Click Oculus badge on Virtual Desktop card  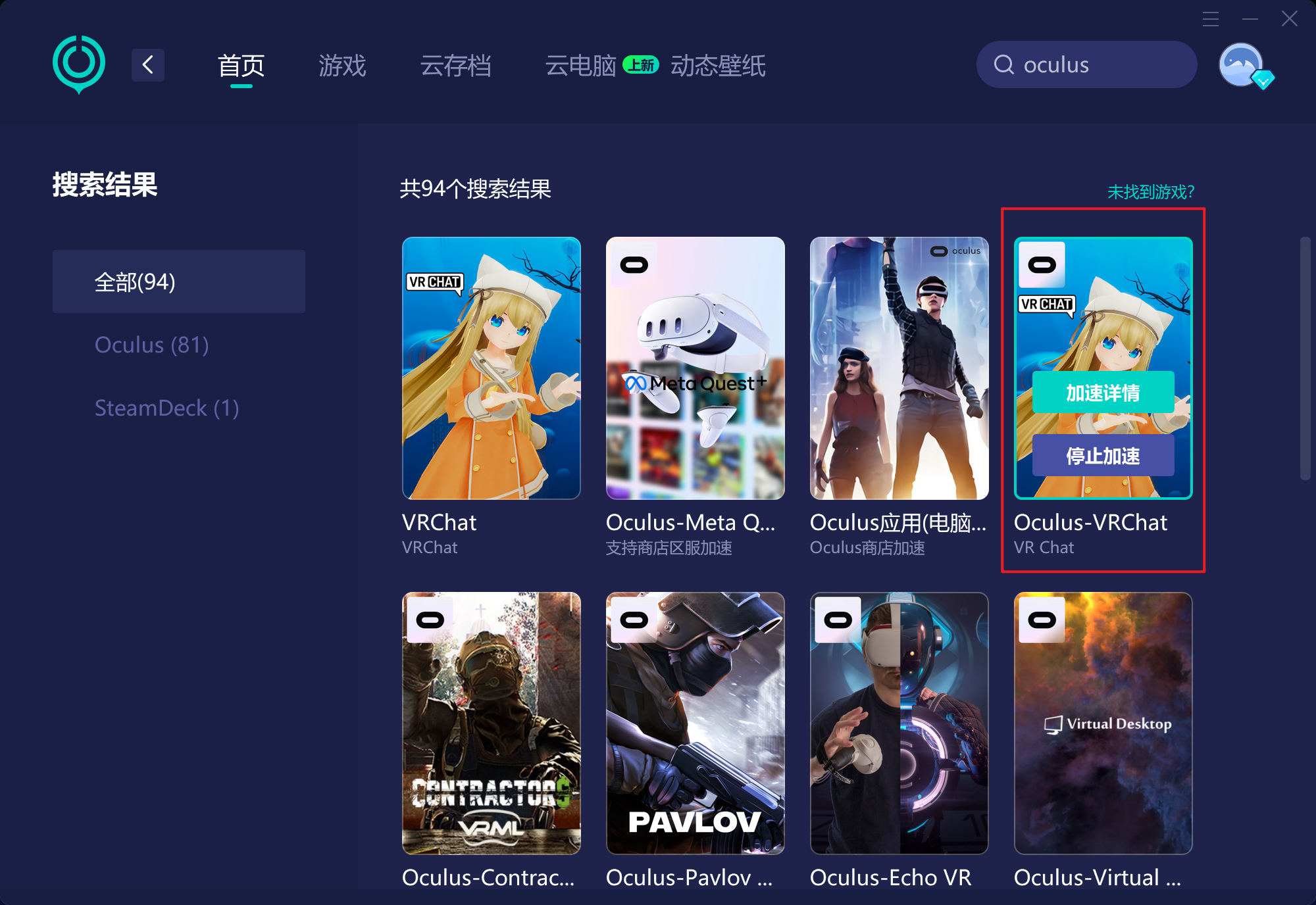[1042, 620]
